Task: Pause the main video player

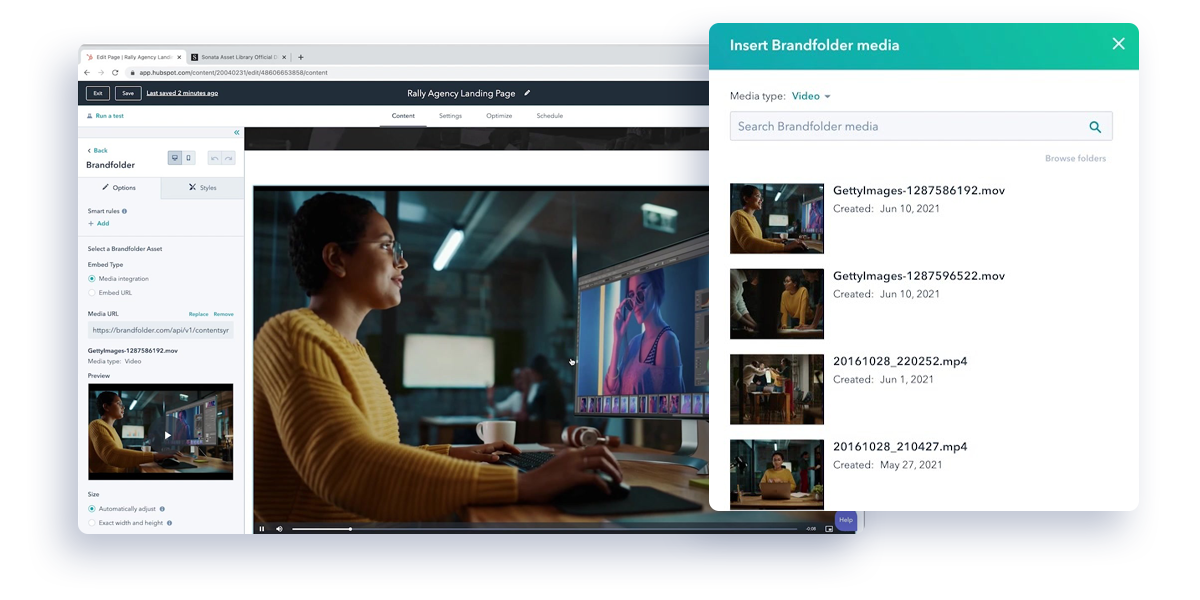Action: click(x=262, y=528)
